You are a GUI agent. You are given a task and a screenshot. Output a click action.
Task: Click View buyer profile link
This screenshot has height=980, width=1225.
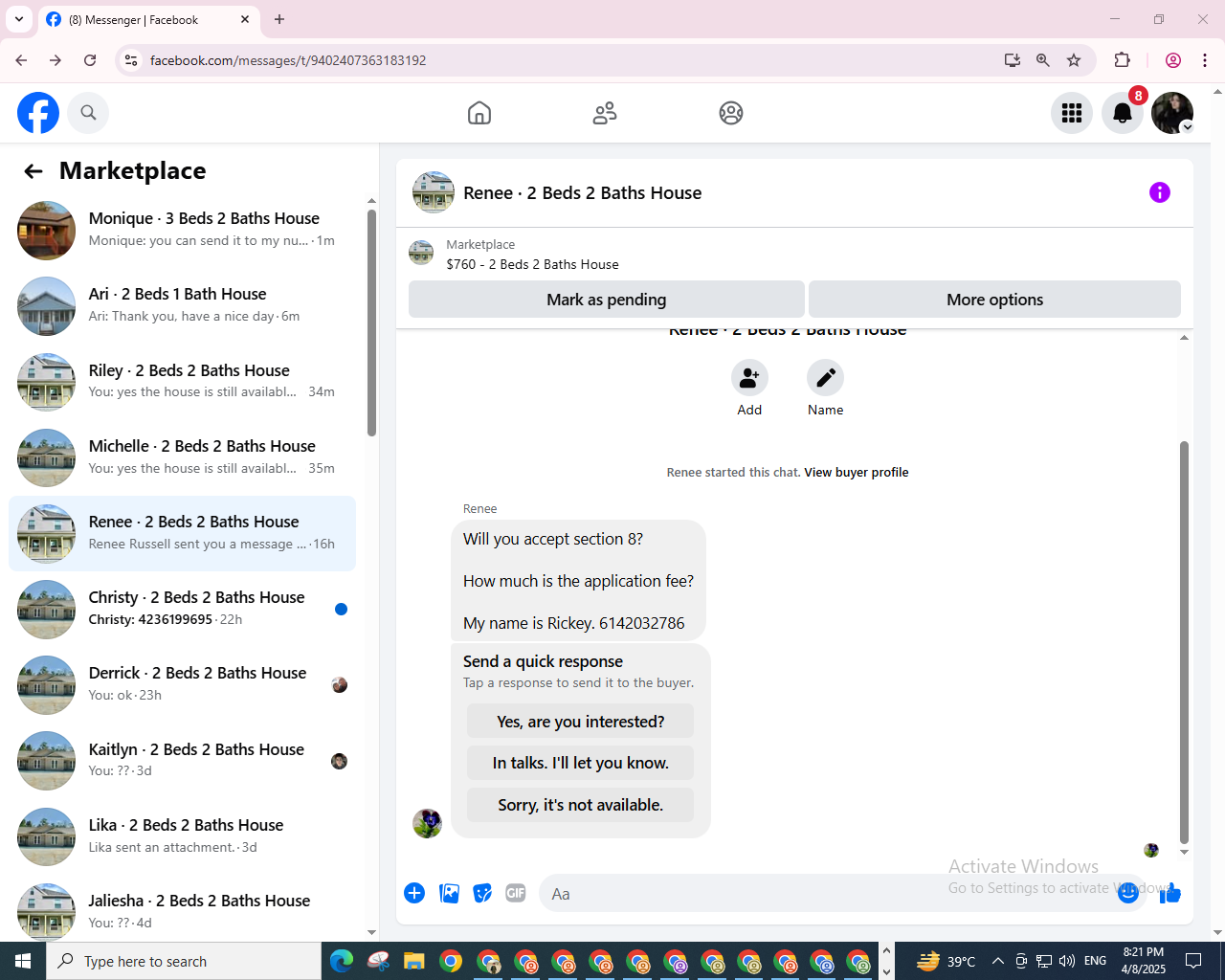(857, 472)
